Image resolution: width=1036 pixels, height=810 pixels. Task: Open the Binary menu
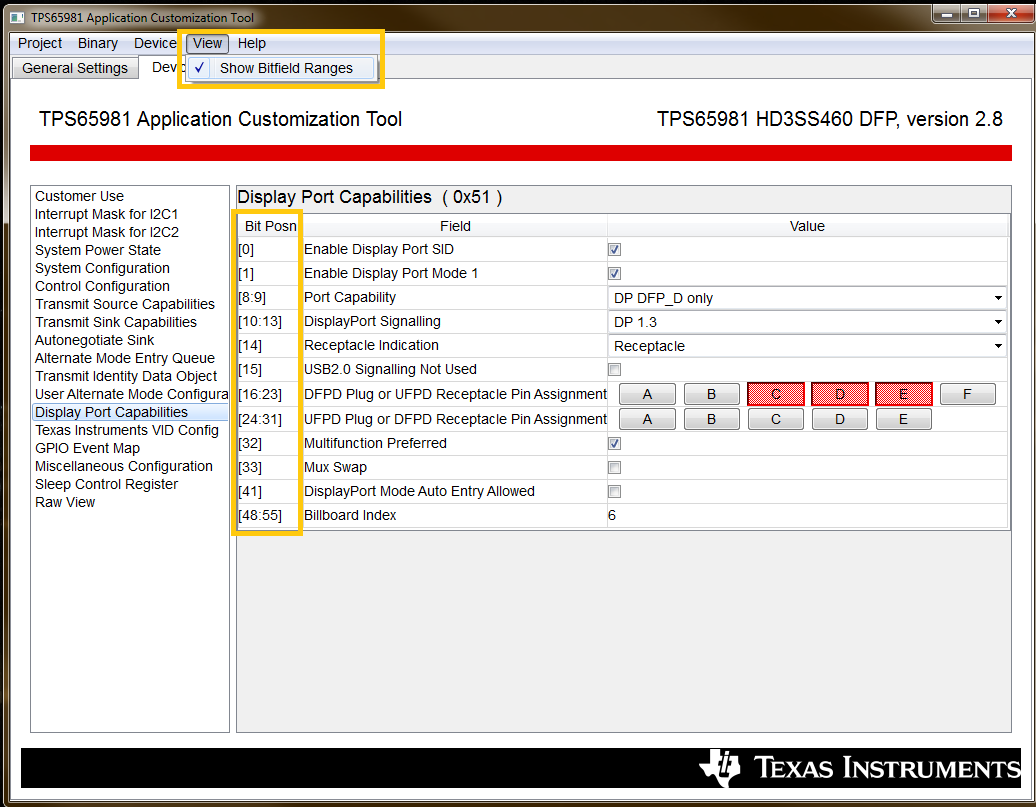click(x=97, y=43)
